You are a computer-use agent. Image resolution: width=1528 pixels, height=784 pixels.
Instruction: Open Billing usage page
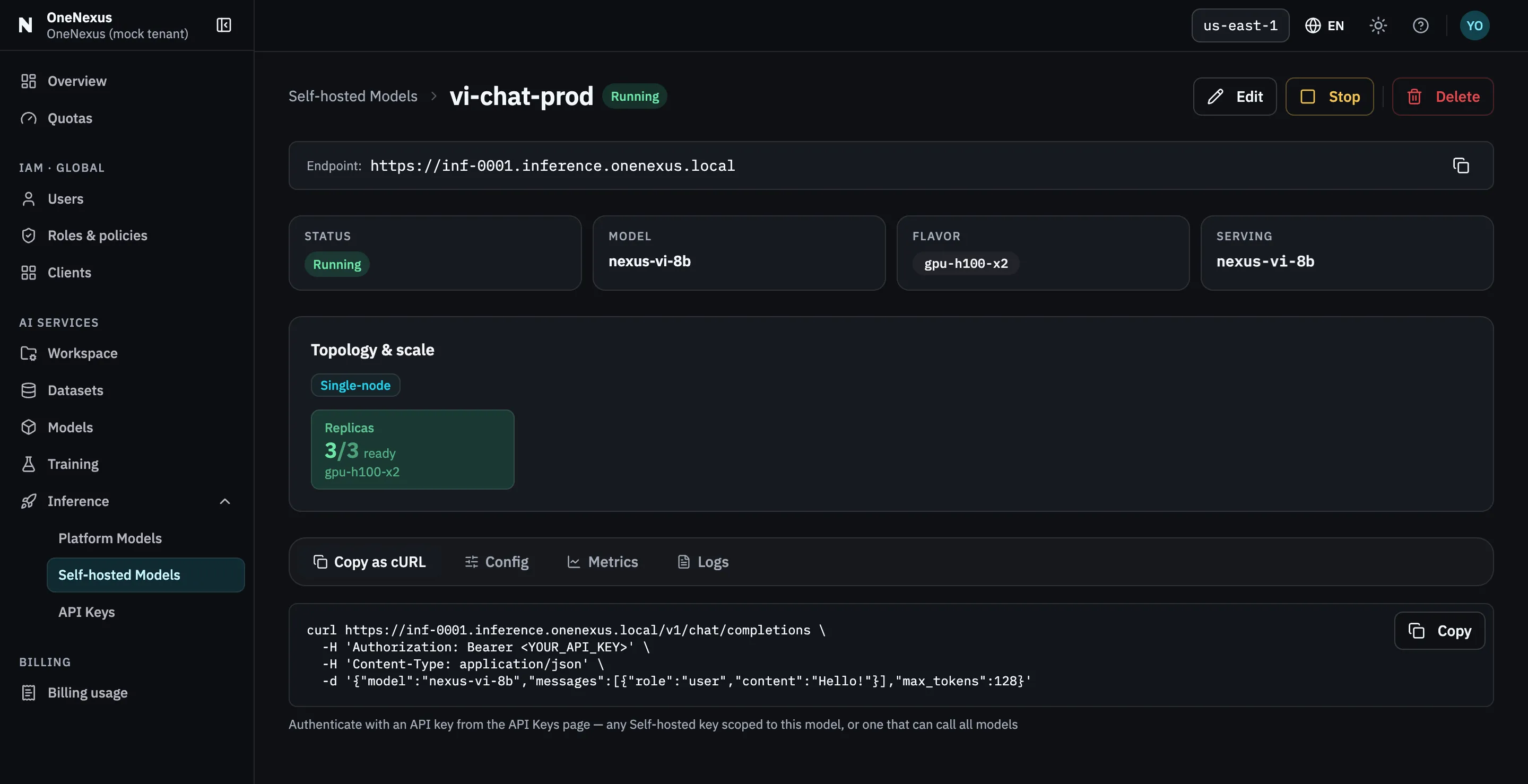click(127, 693)
